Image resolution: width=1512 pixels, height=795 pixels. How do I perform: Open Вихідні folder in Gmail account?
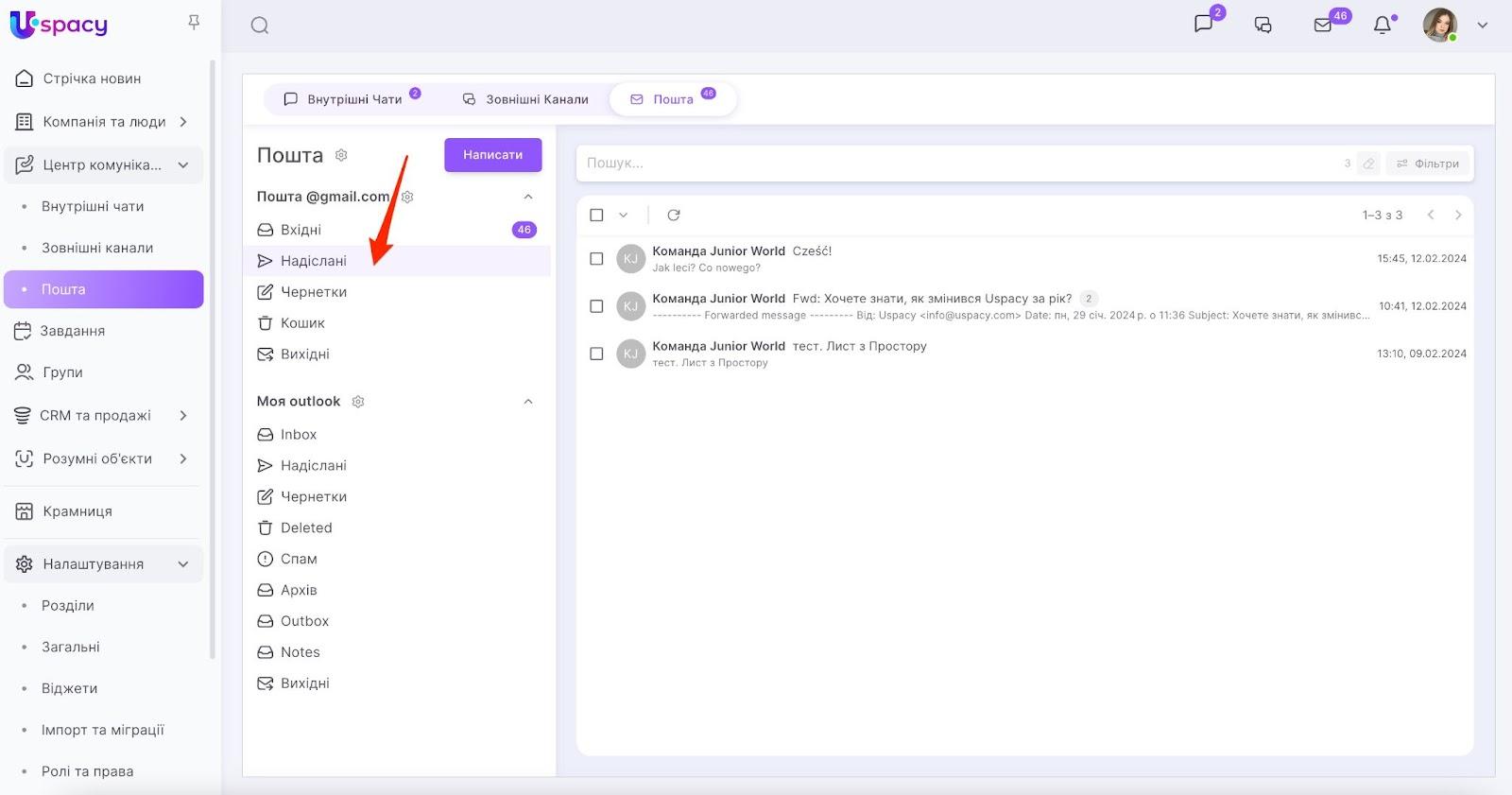397,354
